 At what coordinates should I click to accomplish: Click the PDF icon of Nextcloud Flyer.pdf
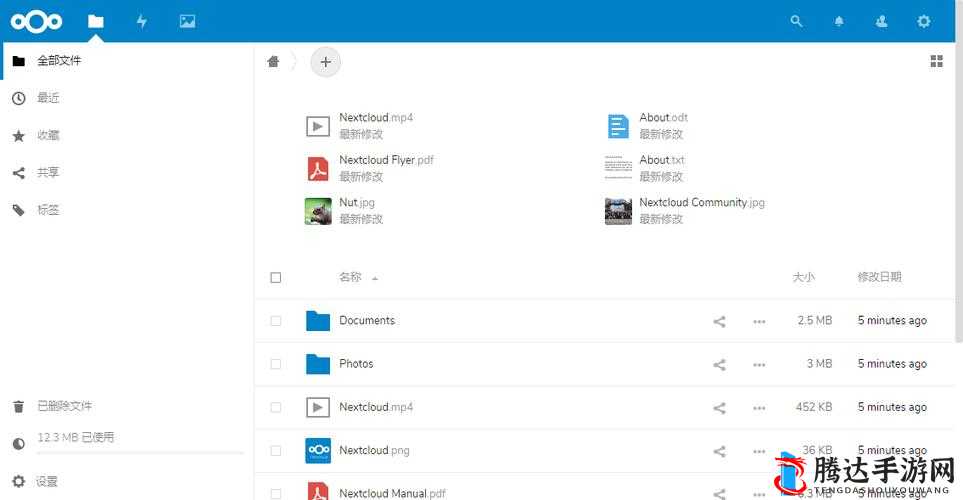click(x=318, y=169)
